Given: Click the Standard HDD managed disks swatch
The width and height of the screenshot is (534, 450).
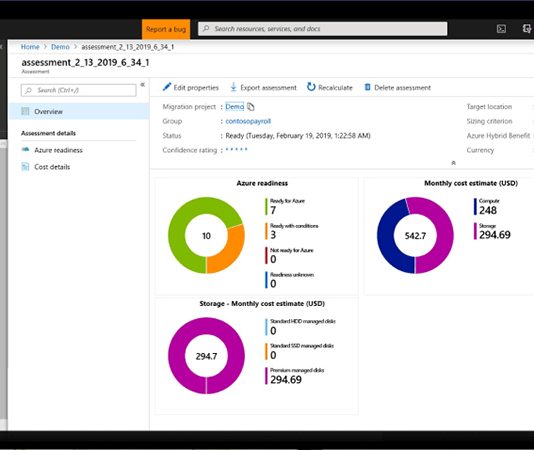Looking at the screenshot, I should (x=266, y=327).
